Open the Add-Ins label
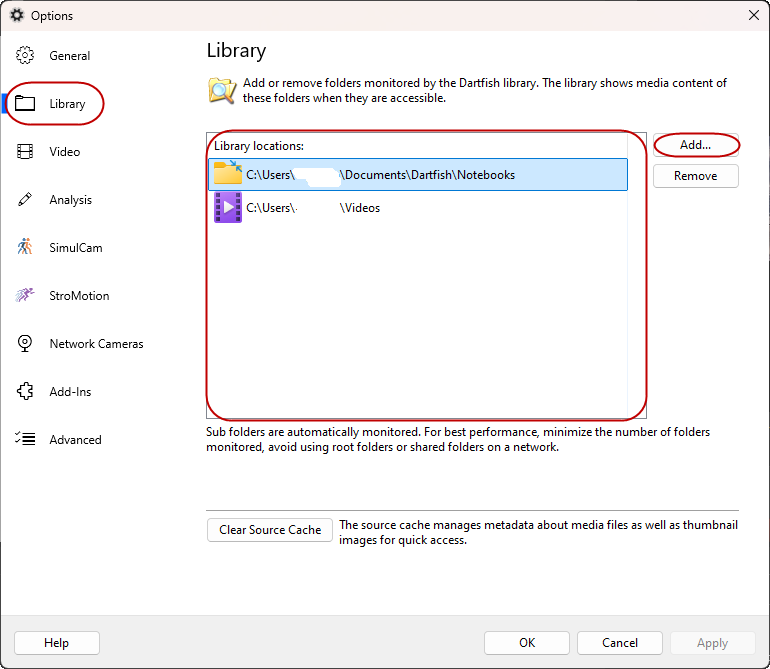 70,391
